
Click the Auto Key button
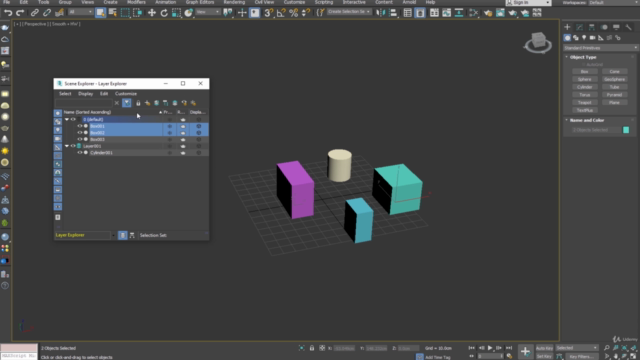(544, 348)
